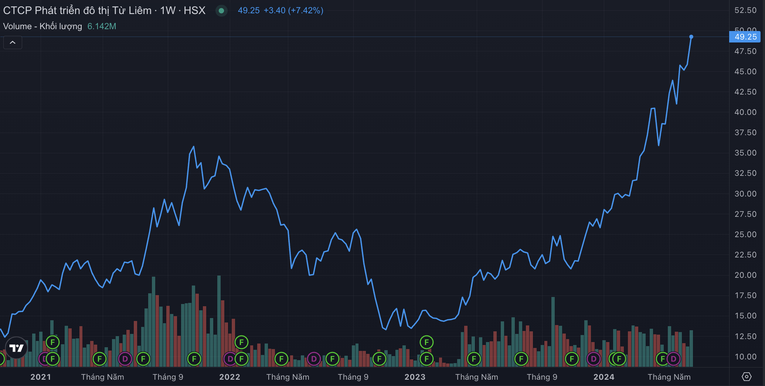Click the +3.40 (+7.42%) change value
This screenshot has width=765, height=386.
[x=293, y=10]
